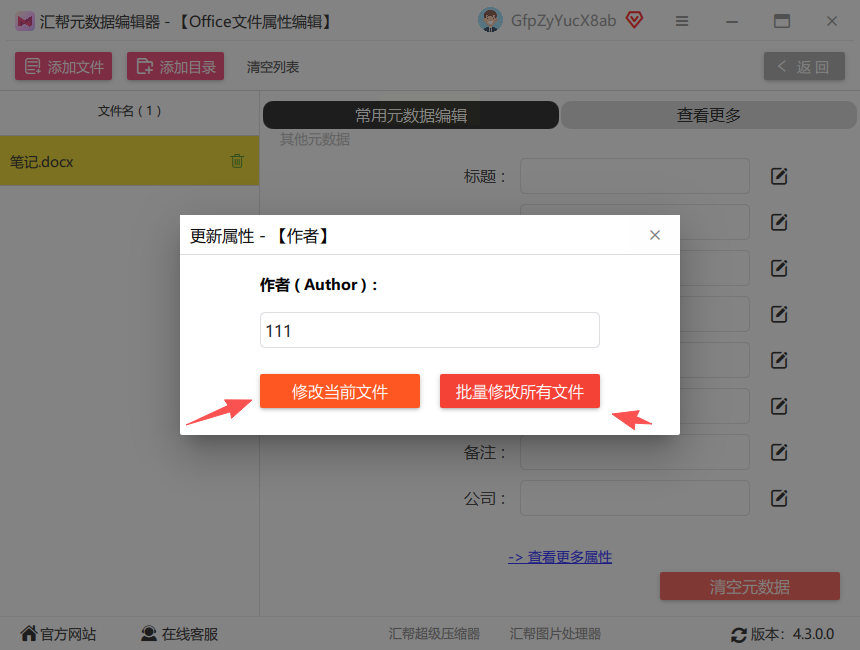Image resolution: width=860 pixels, height=650 pixels.
Task: Open the 查看更多属性 link
Action: click(x=560, y=557)
